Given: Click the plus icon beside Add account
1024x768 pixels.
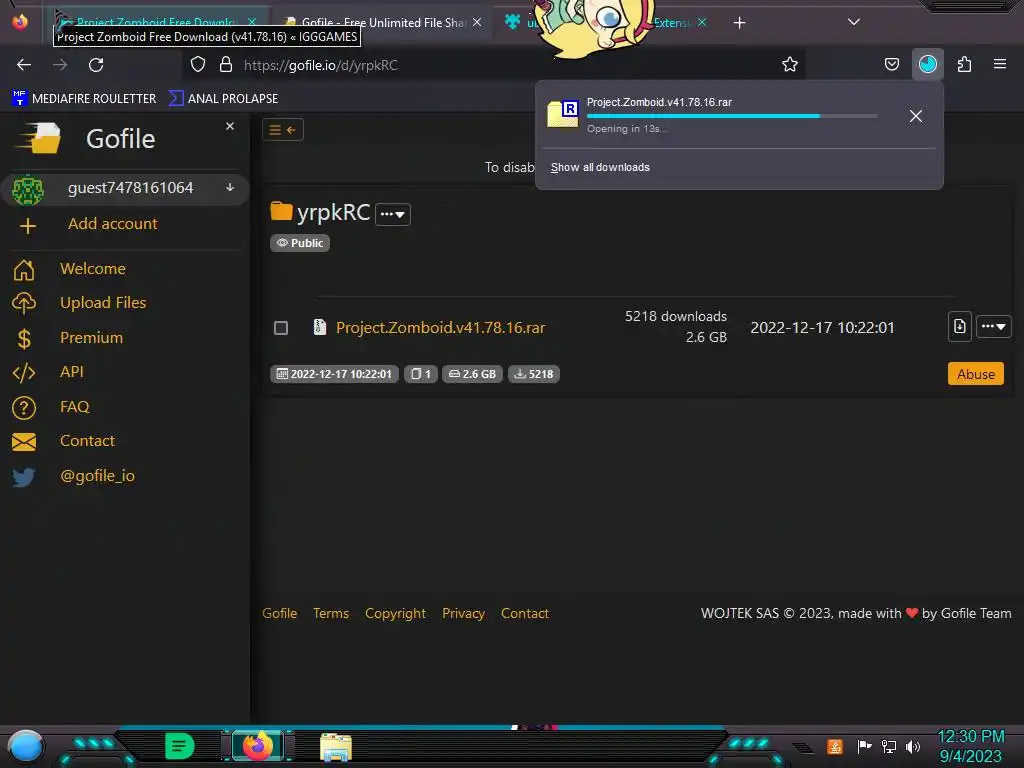Looking at the screenshot, I should [27, 226].
